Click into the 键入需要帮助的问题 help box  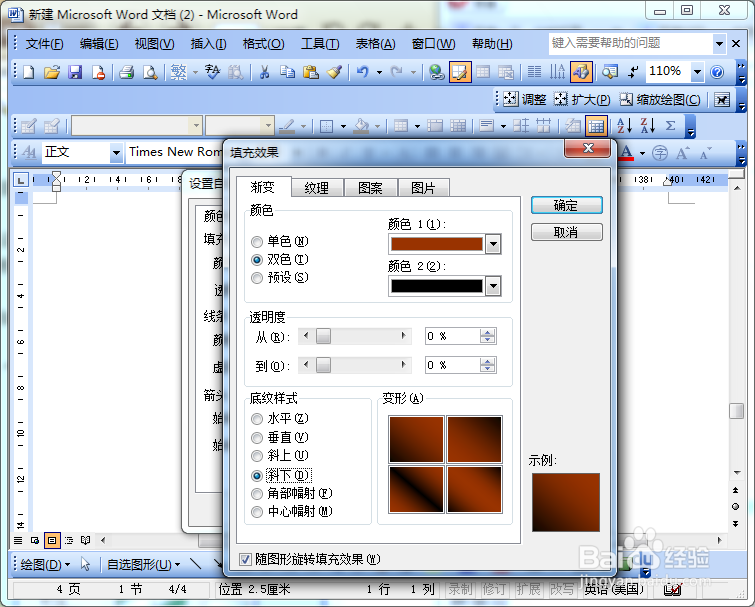[630, 44]
